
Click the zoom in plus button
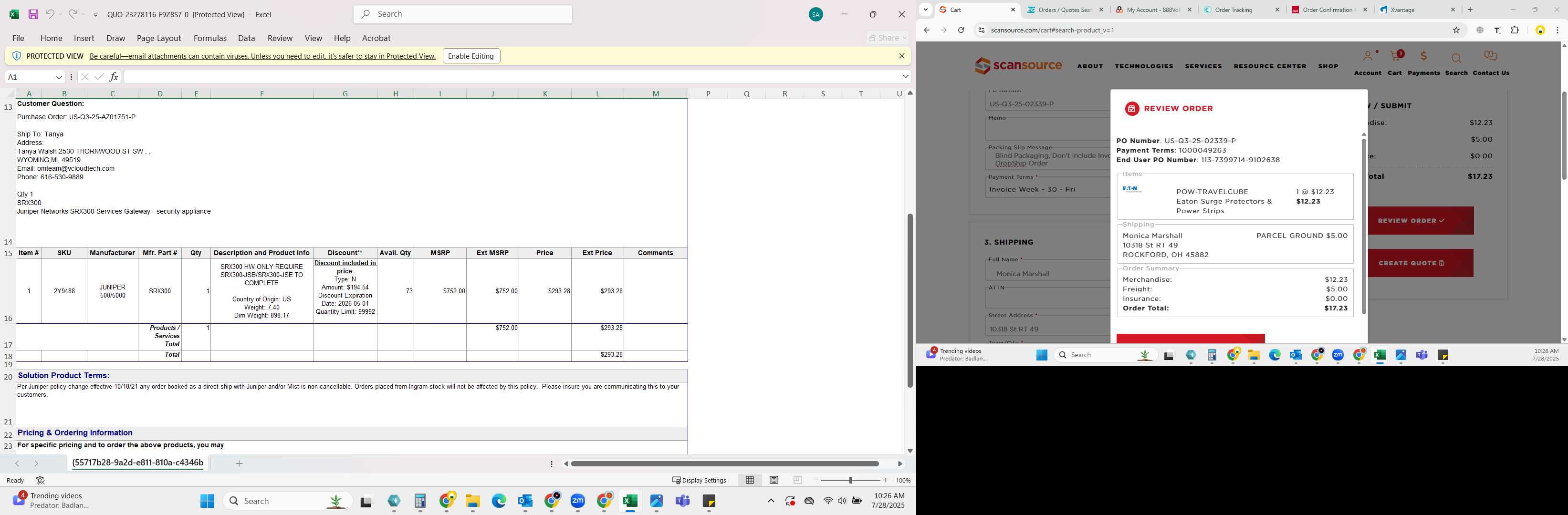[885, 480]
